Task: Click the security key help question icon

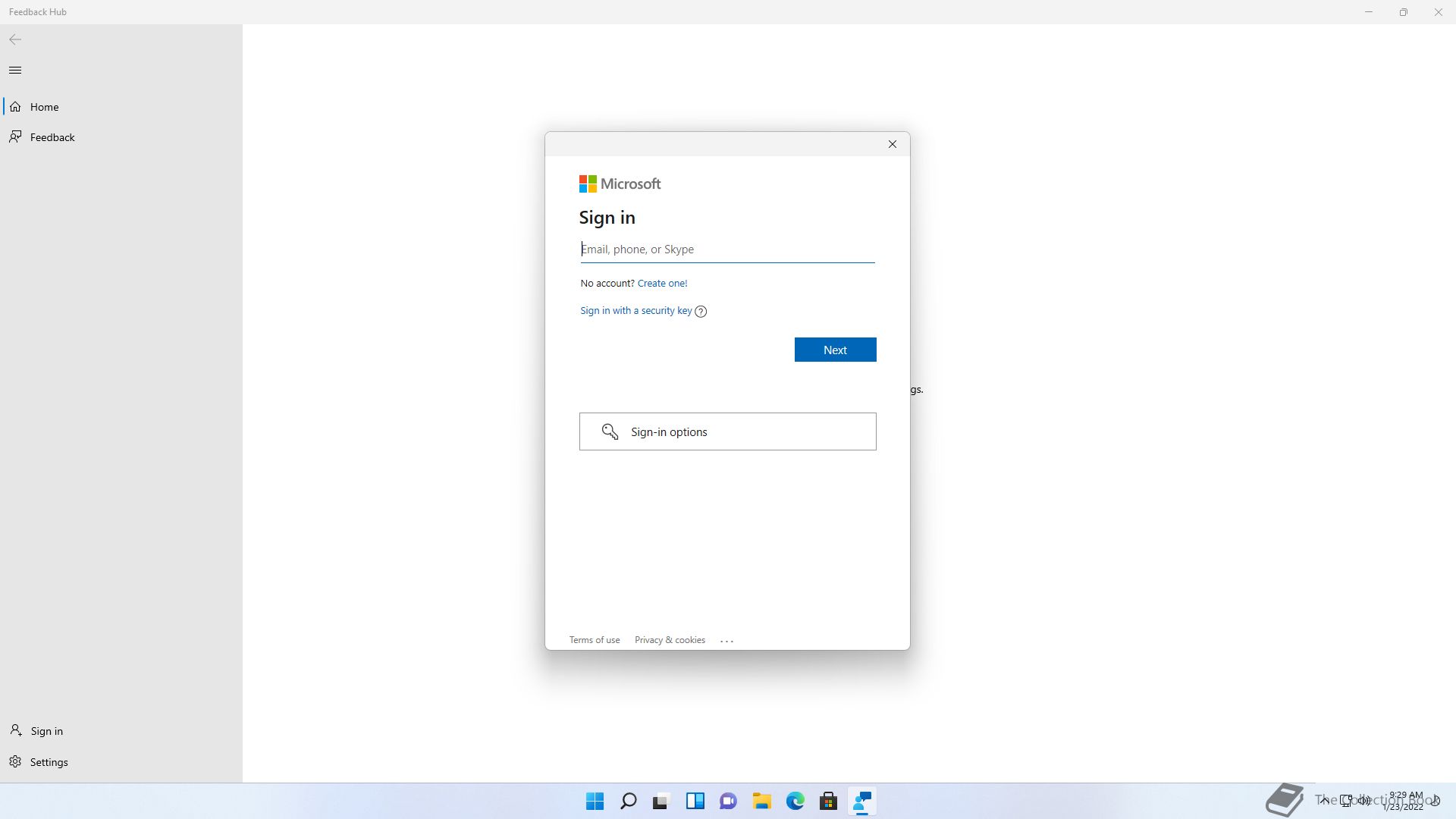Action: pos(701,312)
